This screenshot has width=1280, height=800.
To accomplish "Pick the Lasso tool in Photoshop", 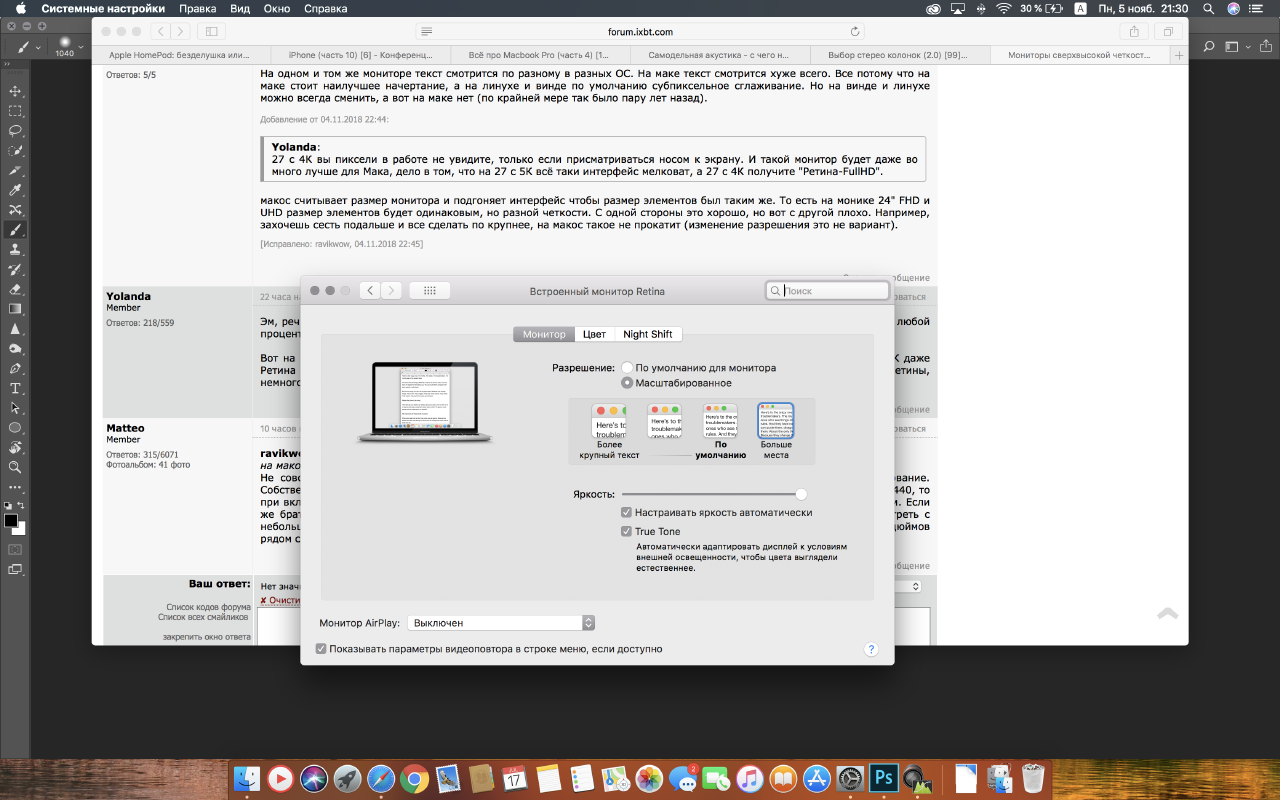I will 15,131.
